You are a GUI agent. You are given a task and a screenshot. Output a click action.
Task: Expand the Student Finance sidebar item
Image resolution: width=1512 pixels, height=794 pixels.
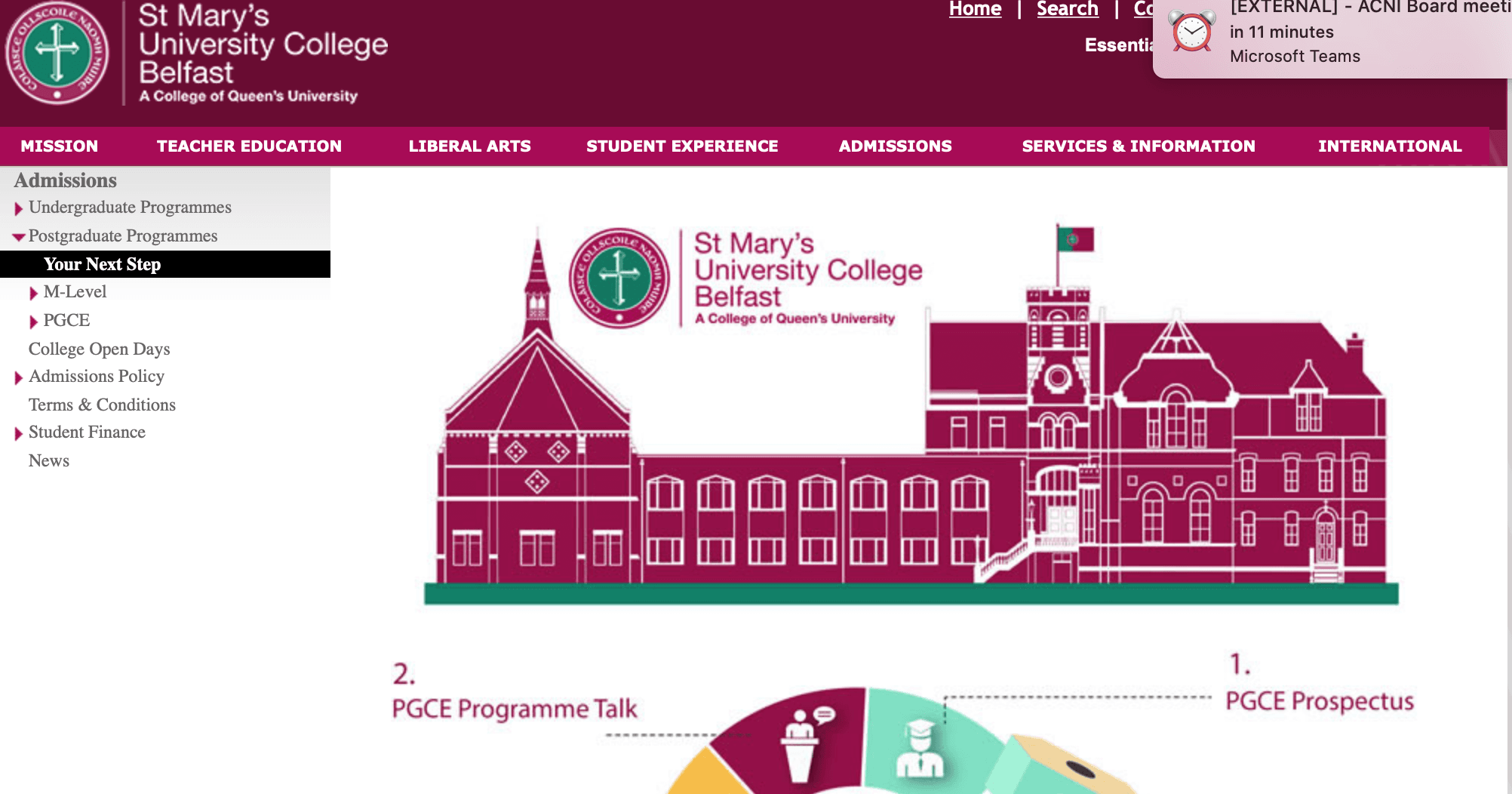[18, 433]
